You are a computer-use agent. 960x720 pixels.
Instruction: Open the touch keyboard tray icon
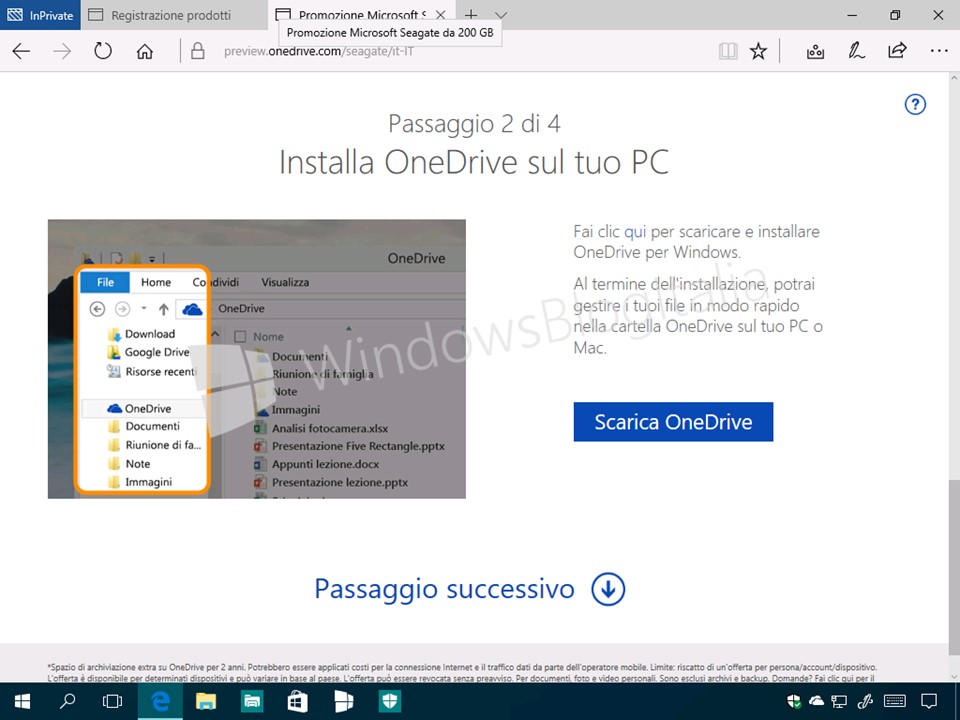(895, 702)
